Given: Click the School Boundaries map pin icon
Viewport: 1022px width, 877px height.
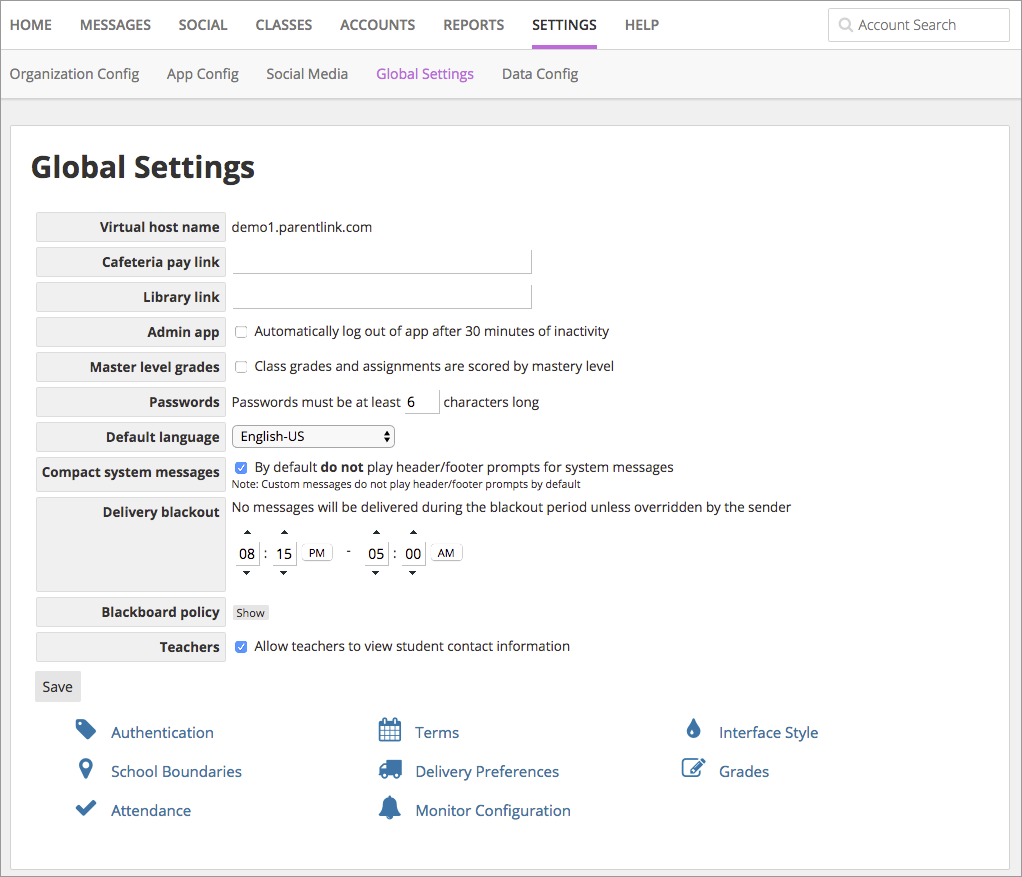Looking at the screenshot, I should tap(85, 769).
